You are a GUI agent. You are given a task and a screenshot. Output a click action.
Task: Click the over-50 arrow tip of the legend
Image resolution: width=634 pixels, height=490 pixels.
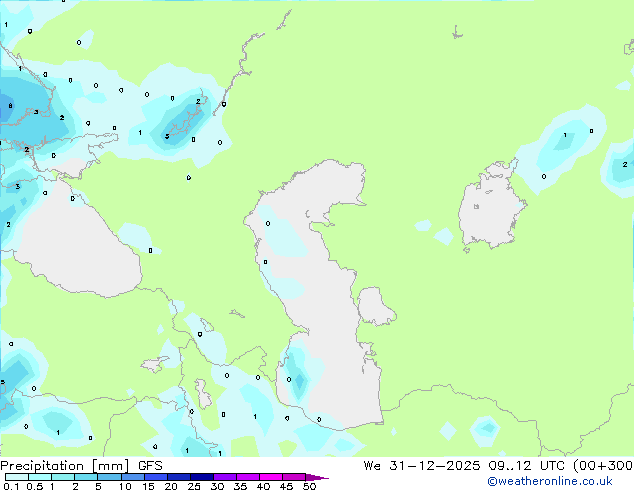(317, 477)
